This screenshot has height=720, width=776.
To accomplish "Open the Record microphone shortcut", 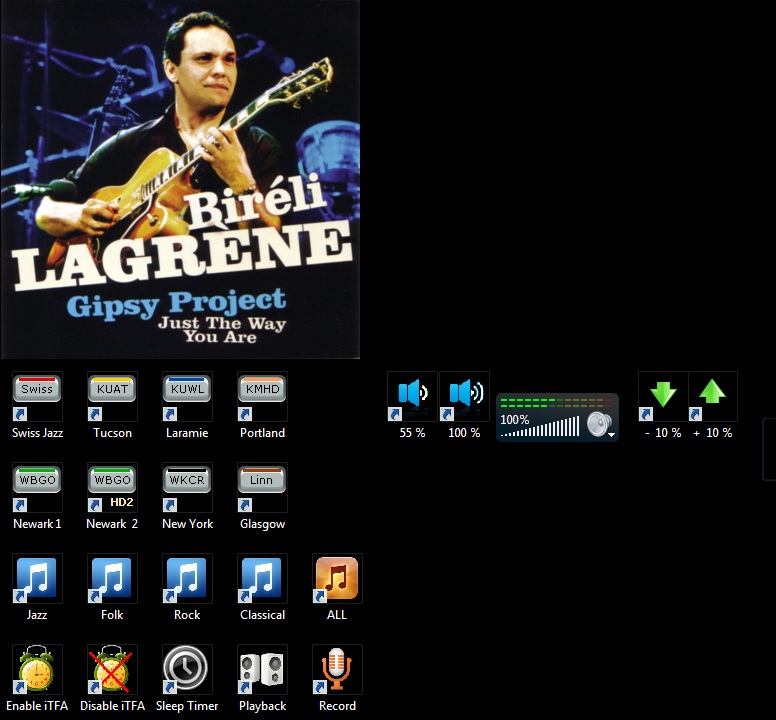I will [338, 670].
